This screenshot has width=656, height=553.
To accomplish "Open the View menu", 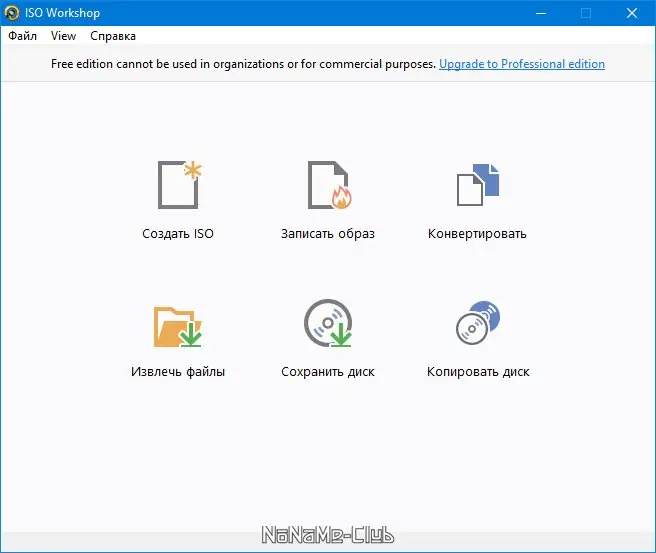I will click(x=64, y=36).
